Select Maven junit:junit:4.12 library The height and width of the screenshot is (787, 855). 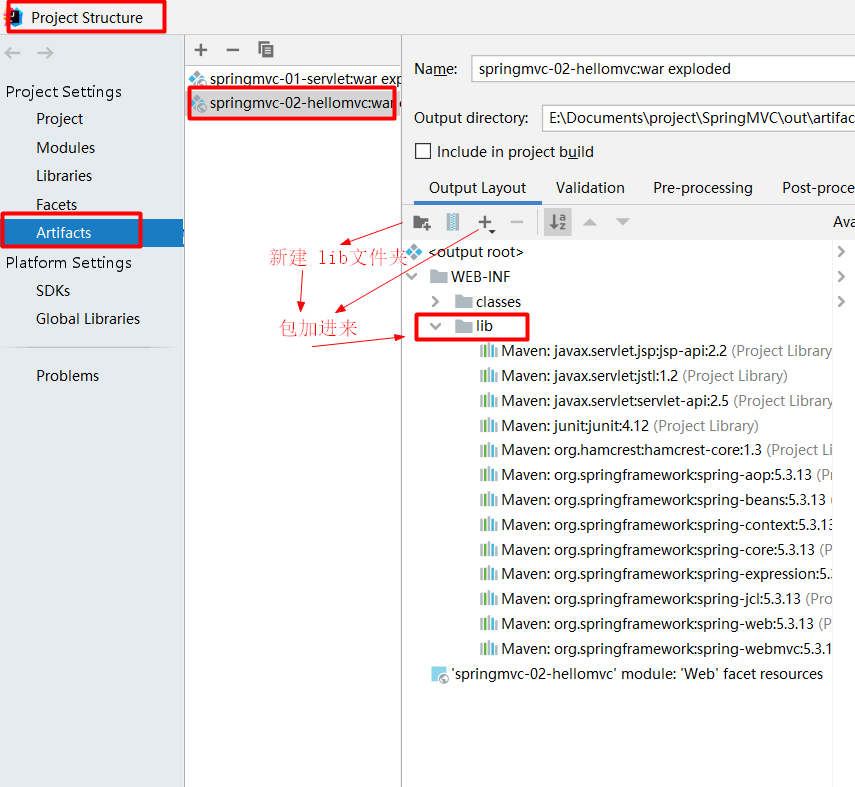(x=619, y=425)
